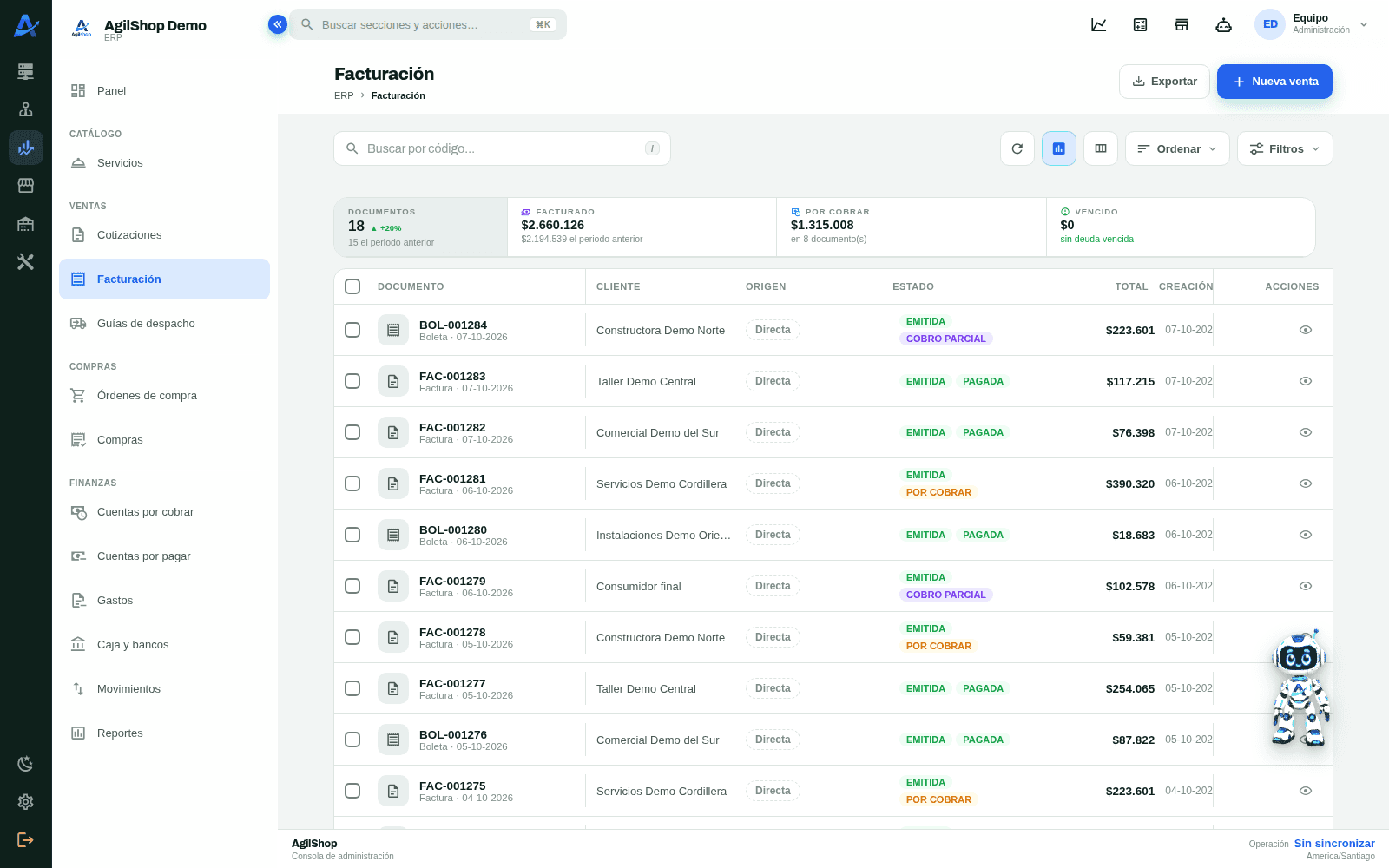The height and width of the screenshot is (868, 1389).
Task: Click the ERP breadcrumb link
Action: click(x=344, y=95)
